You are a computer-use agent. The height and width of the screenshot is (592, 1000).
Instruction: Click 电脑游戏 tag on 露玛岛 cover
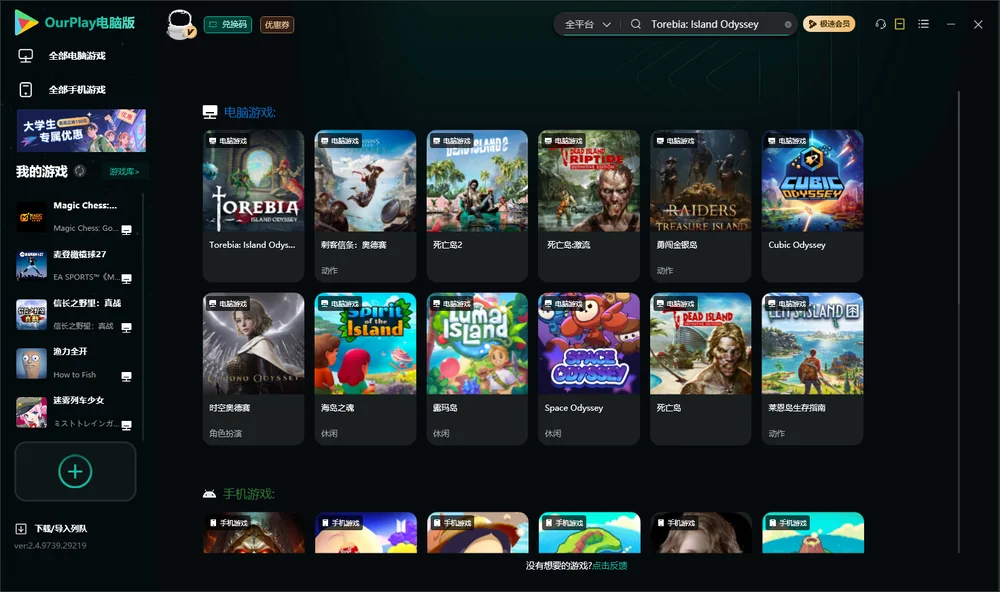pos(452,304)
